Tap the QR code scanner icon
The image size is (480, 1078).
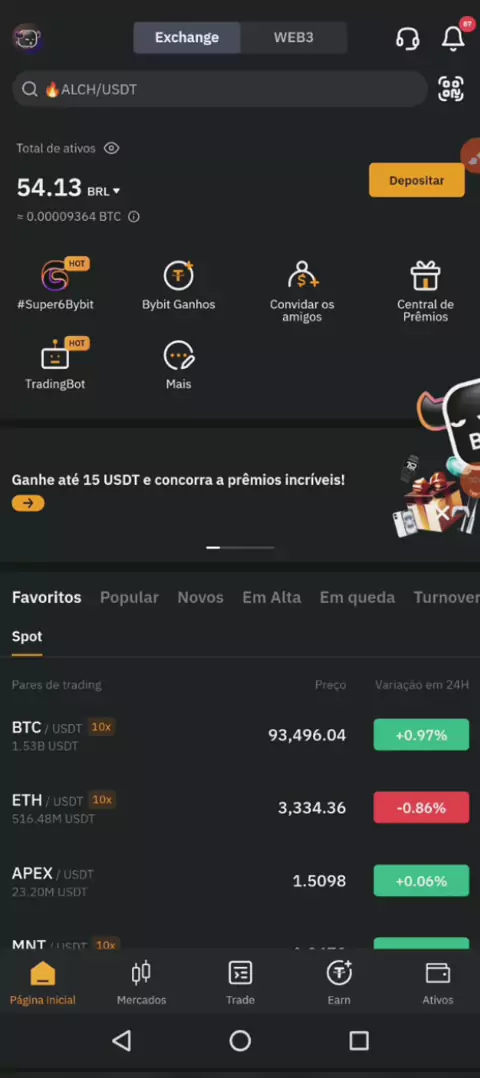tap(451, 89)
